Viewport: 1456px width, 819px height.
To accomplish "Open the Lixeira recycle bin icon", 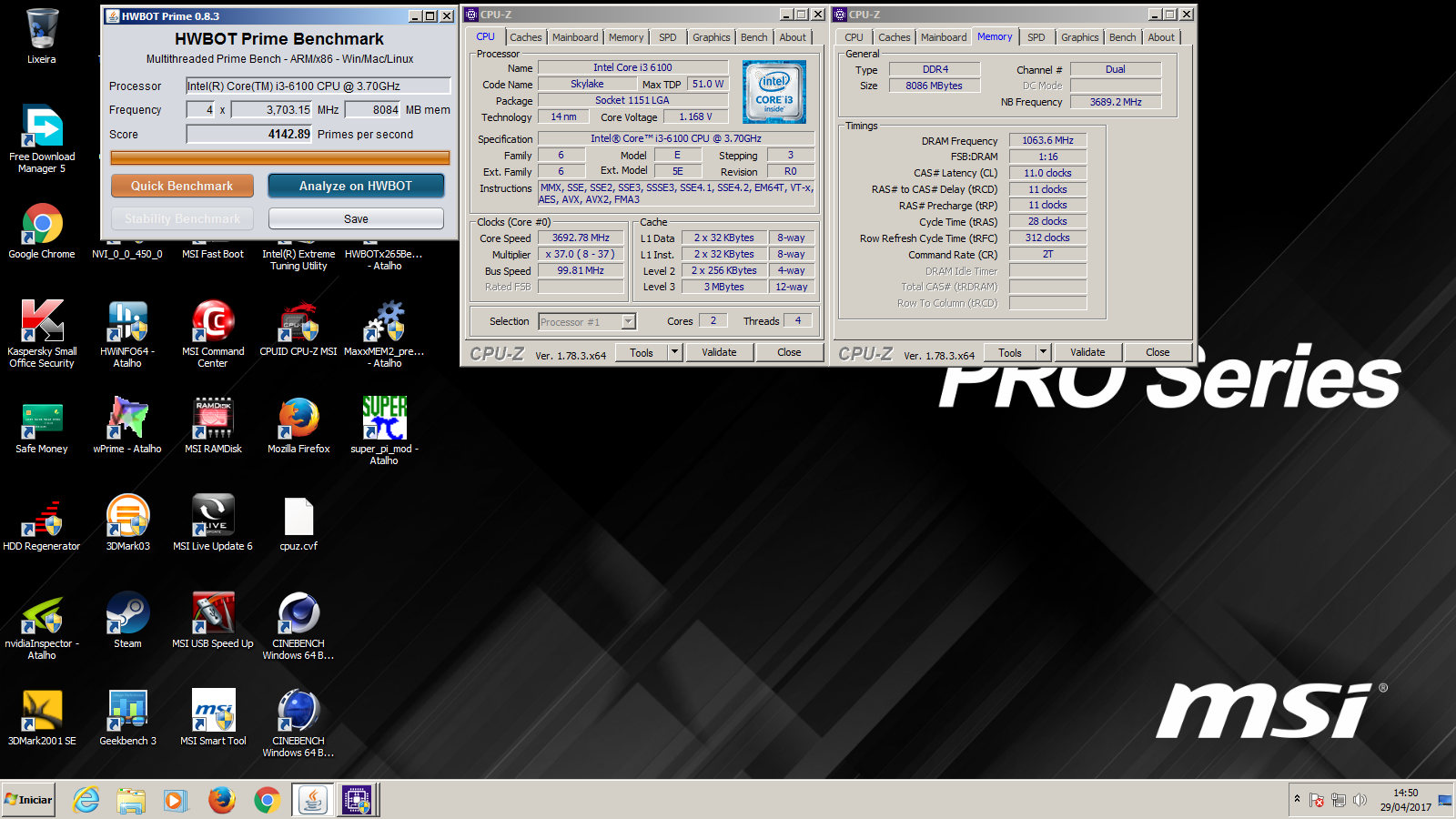I will 42,36.
